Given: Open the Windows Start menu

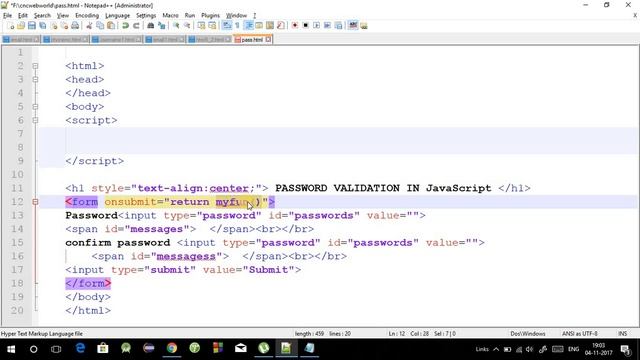Looking at the screenshot, I should click(11, 349).
